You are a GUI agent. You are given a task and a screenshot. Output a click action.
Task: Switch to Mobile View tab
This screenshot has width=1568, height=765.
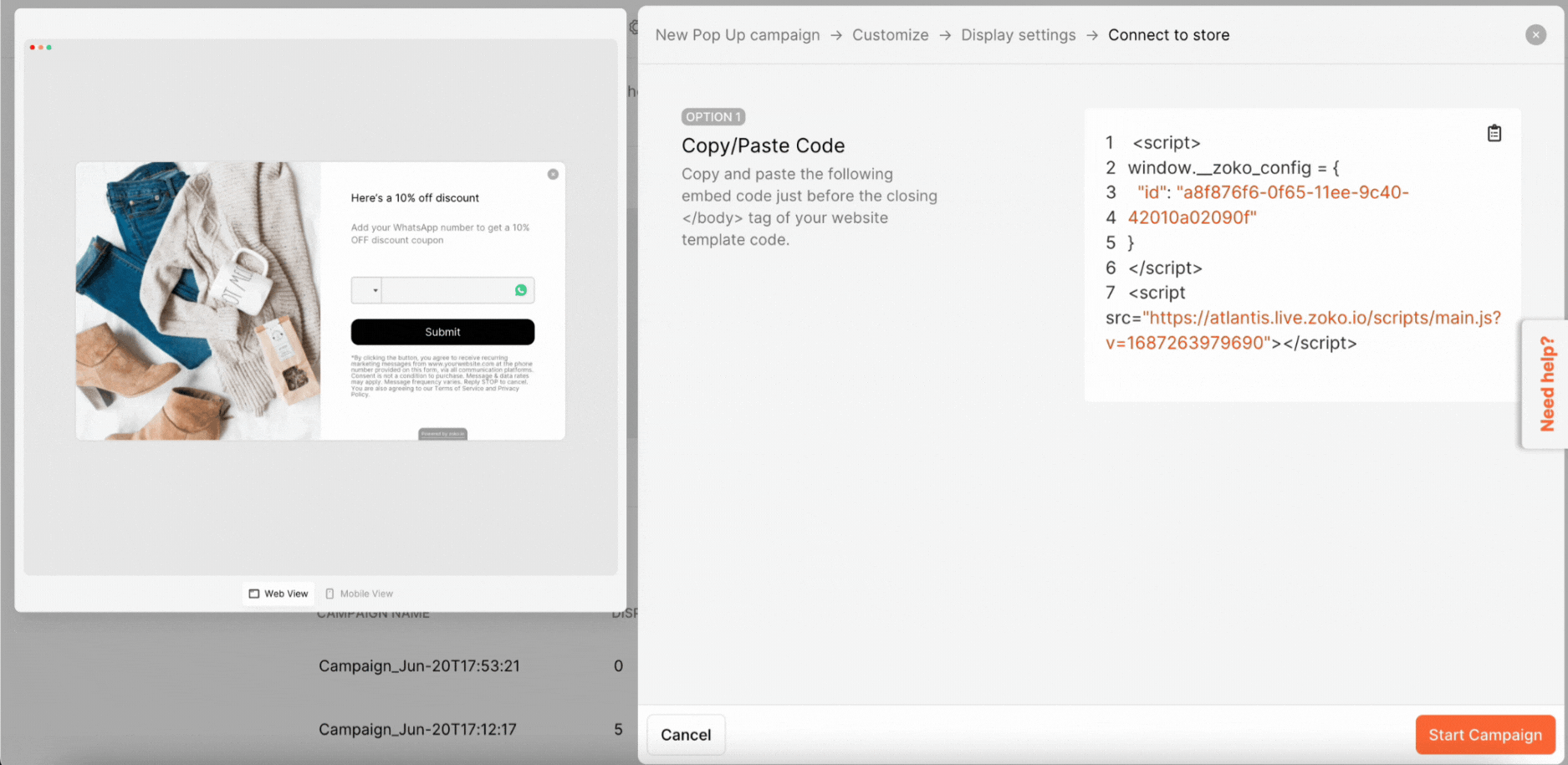[359, 594]
